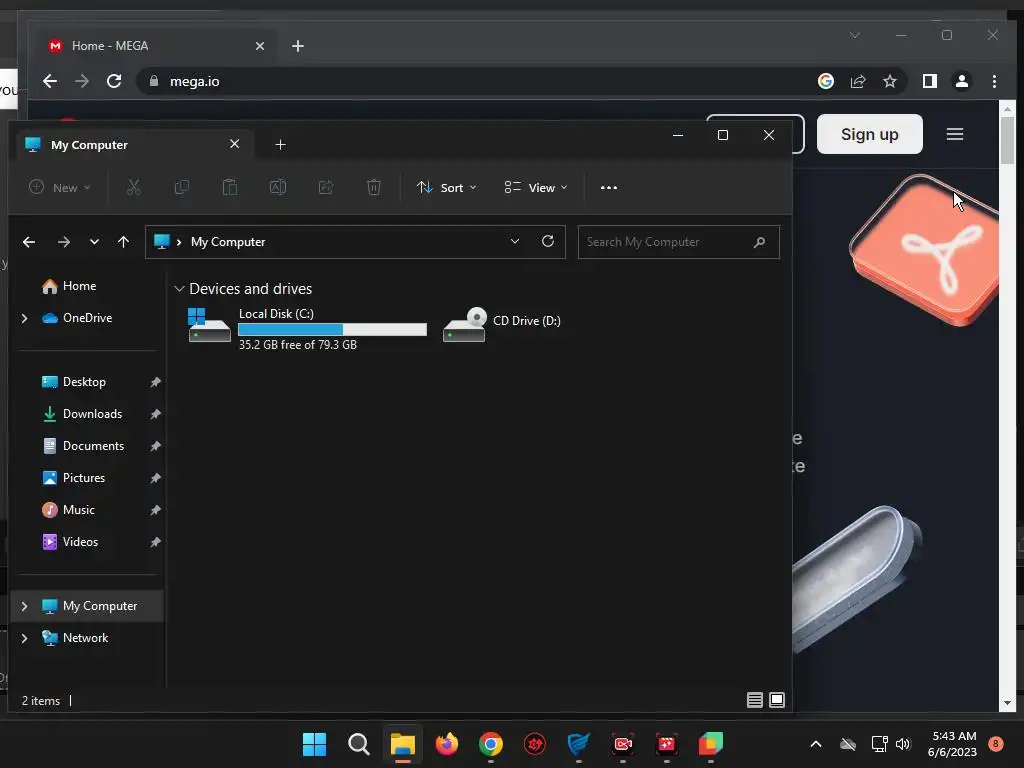
Task: Add a new File Explorer tab
Action: click(x=280, y=144)
